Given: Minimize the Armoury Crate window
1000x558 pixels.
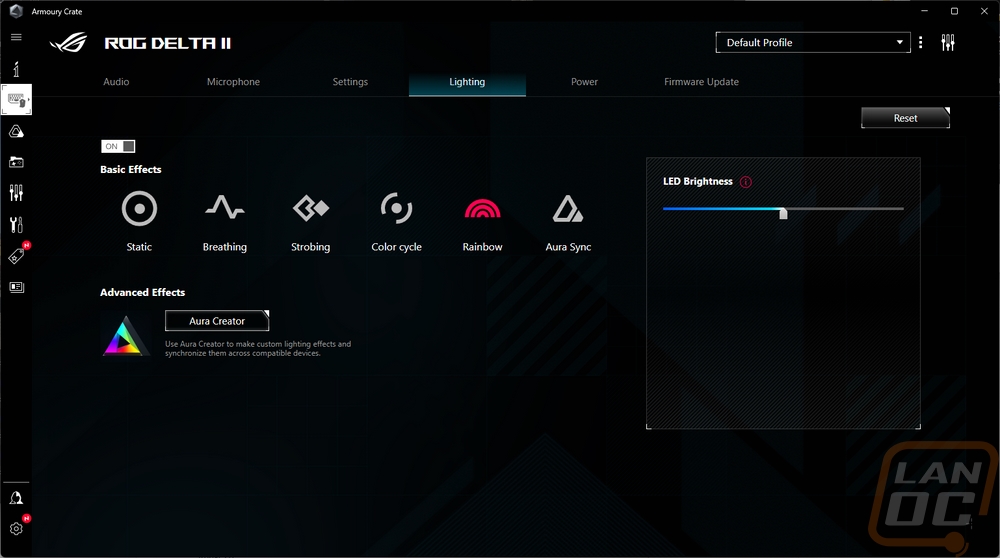Looking at the screenshot, I should pyautogui.click(x=924, y=11).
